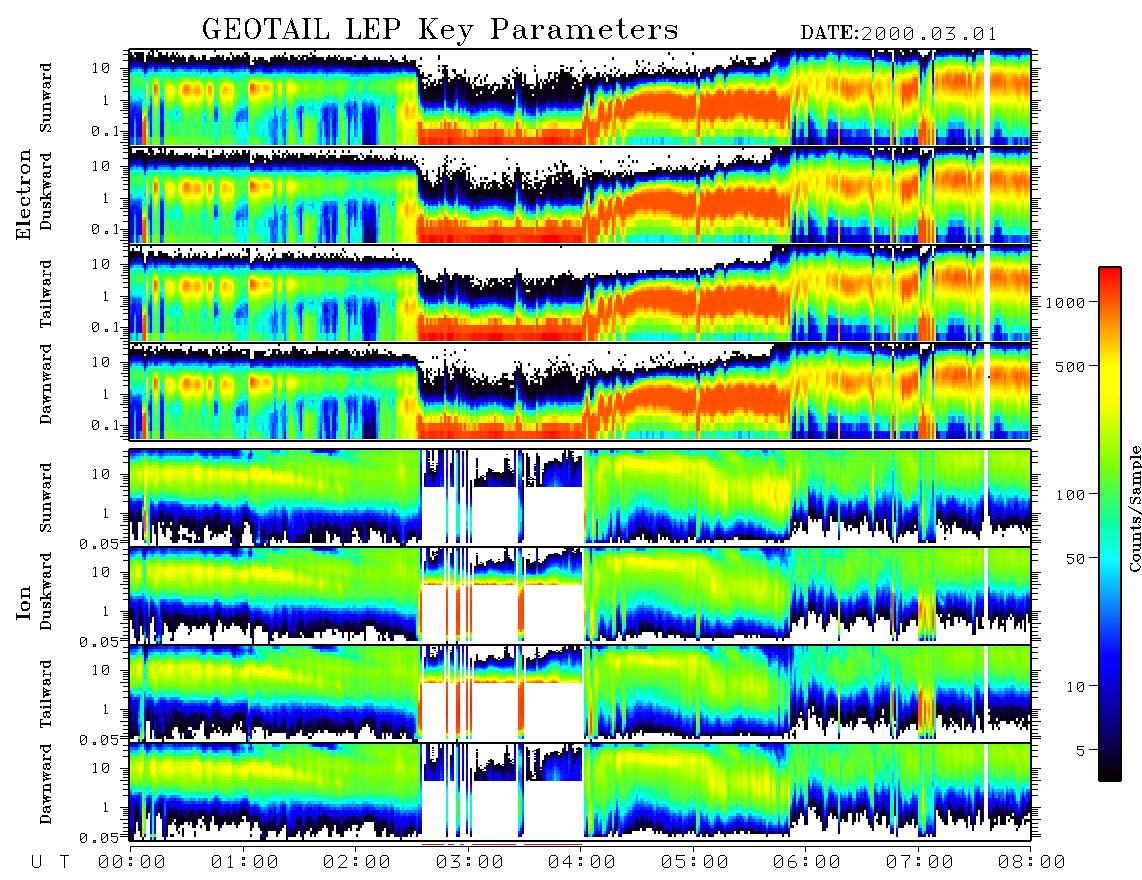
Task: Click the 0.1 tick of Electron Sunward axis
Action: click(106, 131)
